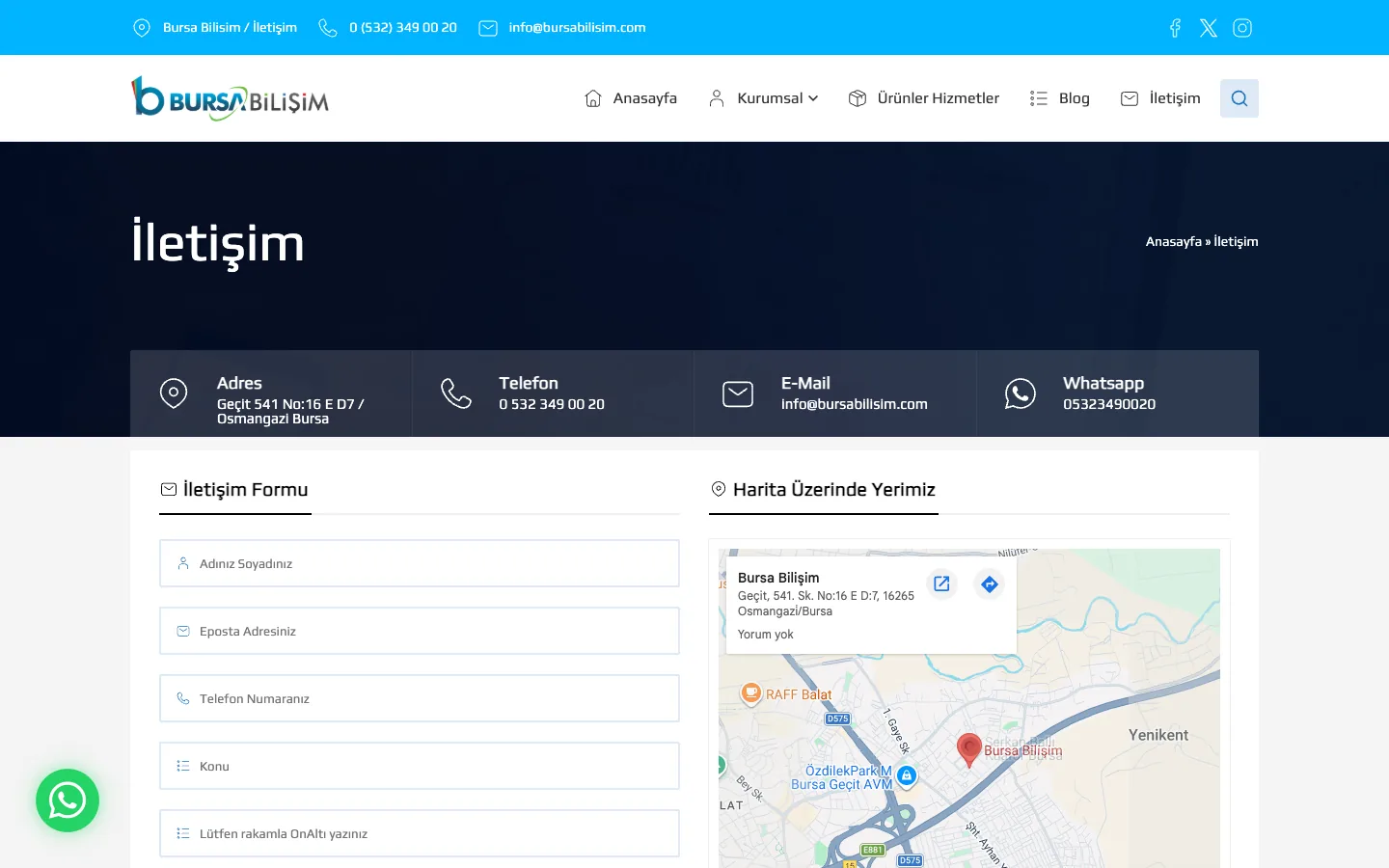This screenshot has width=1389, height=868.
Task: Click the box icon beside Ürünler Hizmetler
Action: click(x=858, y=98)
